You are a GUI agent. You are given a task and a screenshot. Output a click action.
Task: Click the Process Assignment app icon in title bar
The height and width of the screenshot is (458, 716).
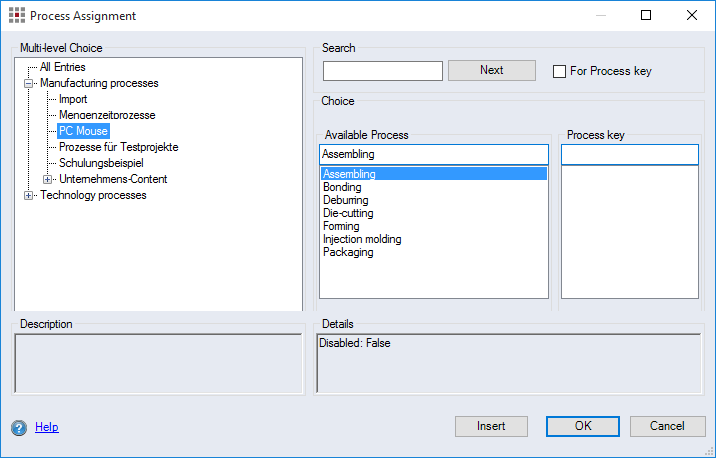click(15, 16)
